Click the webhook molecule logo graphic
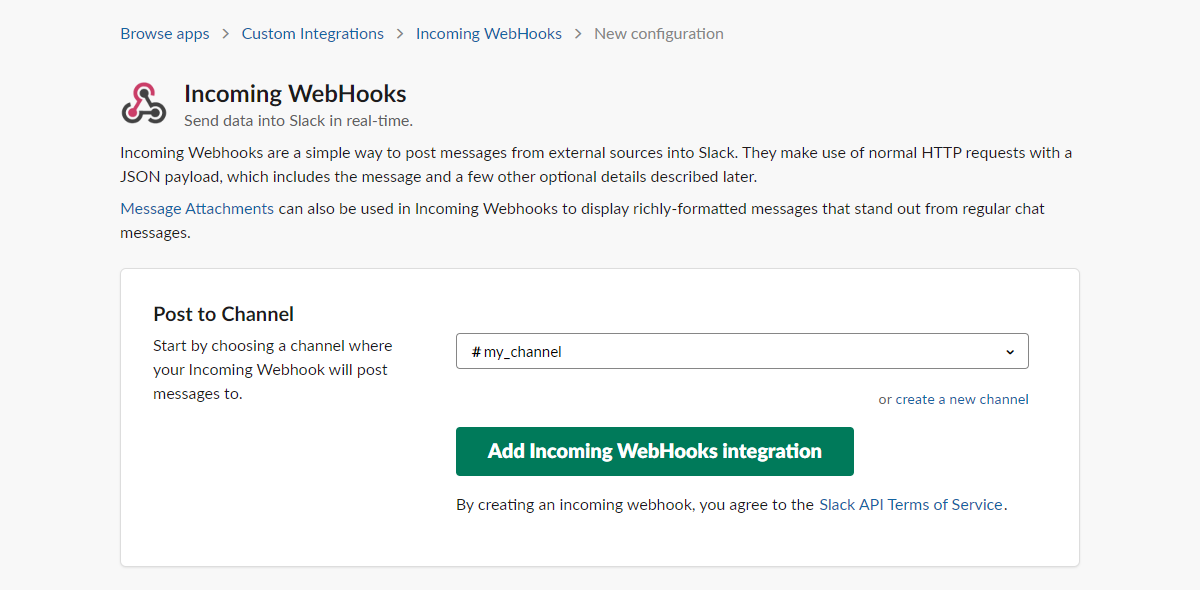Viewport: 1200px width, 590px height. pyautogui.click(x=144, y=103)
